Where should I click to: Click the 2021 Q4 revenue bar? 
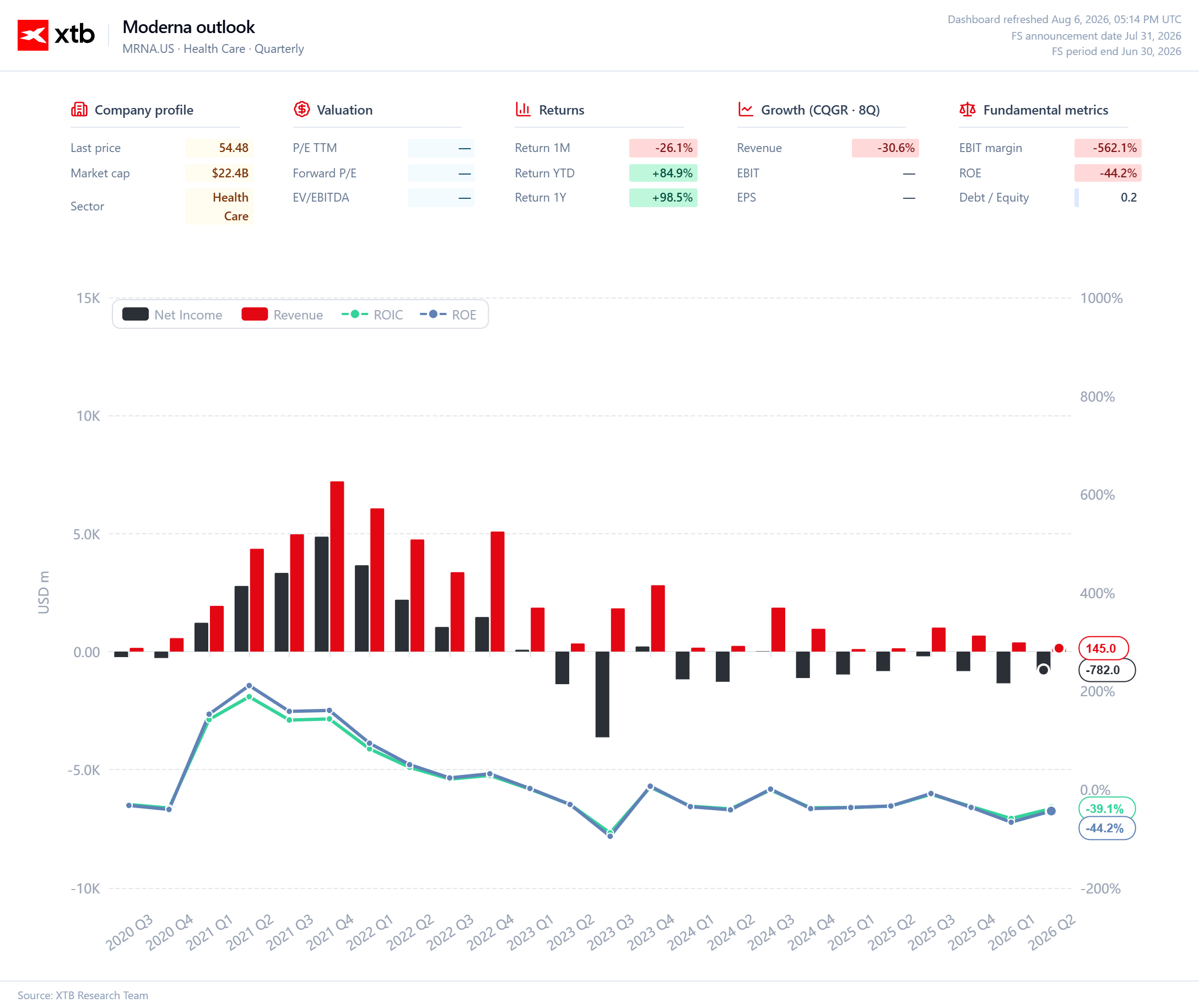pos(337,566)
